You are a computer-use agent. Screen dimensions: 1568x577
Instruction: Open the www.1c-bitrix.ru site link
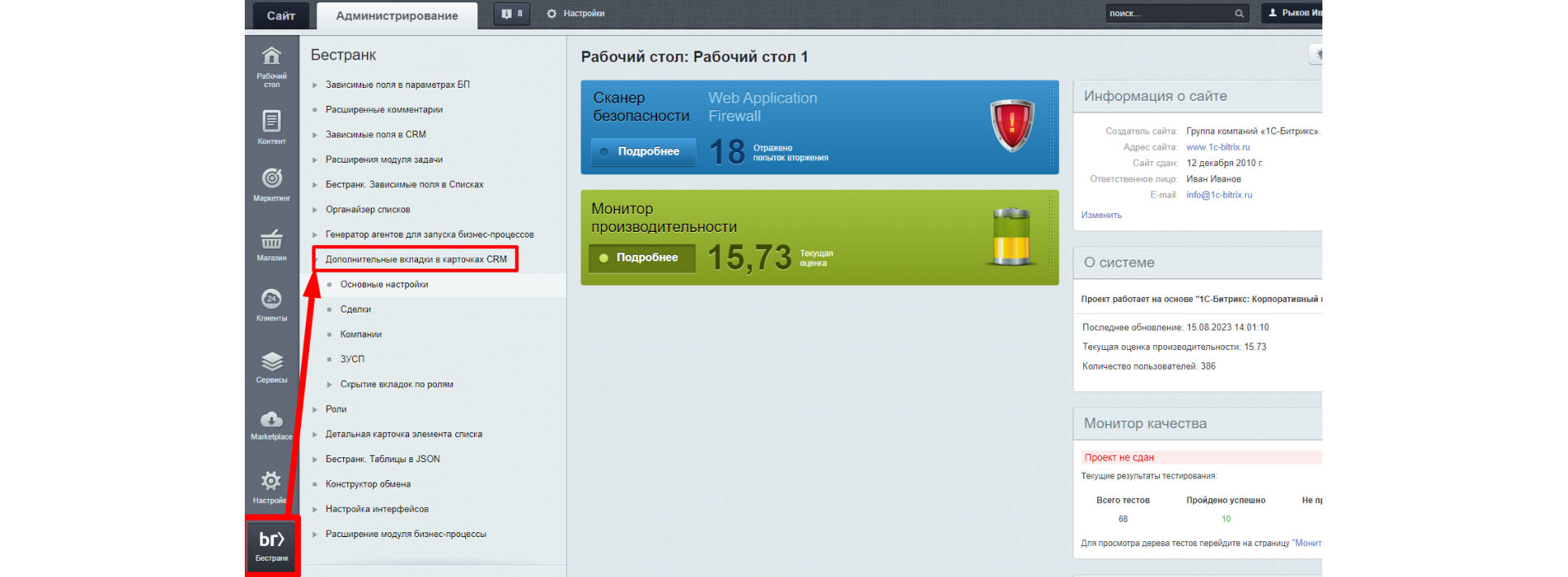pos(1217,147)
